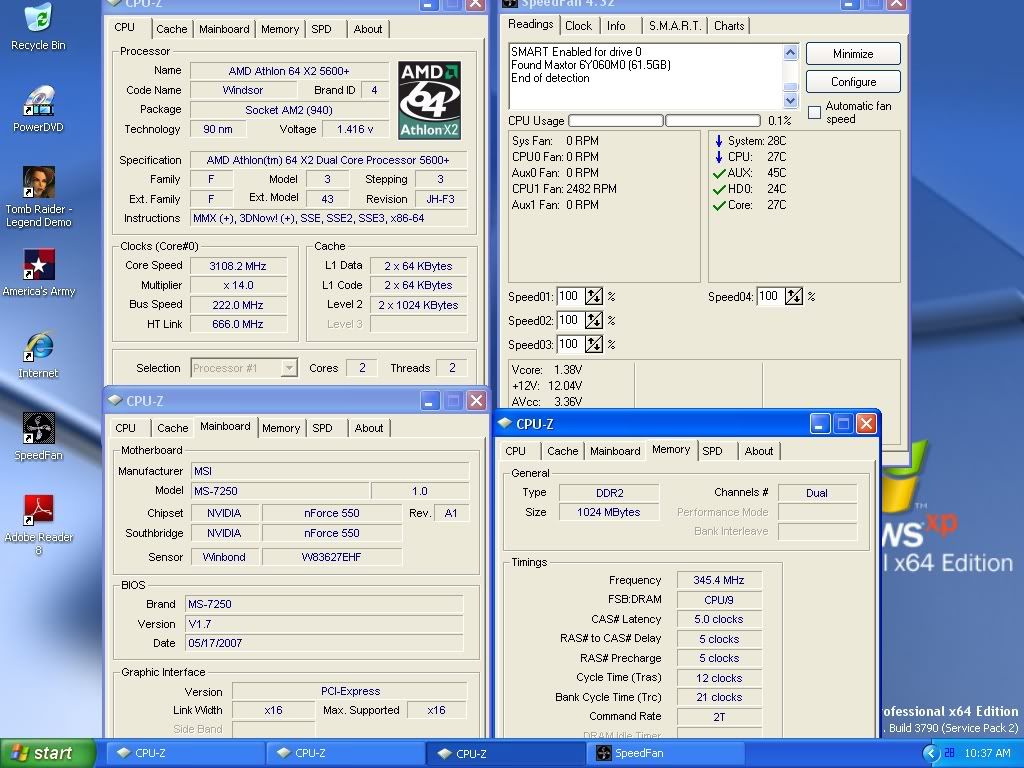The image size is (1024, 768).
Task: Open the Windows Start menu
Action: (47, 753)
